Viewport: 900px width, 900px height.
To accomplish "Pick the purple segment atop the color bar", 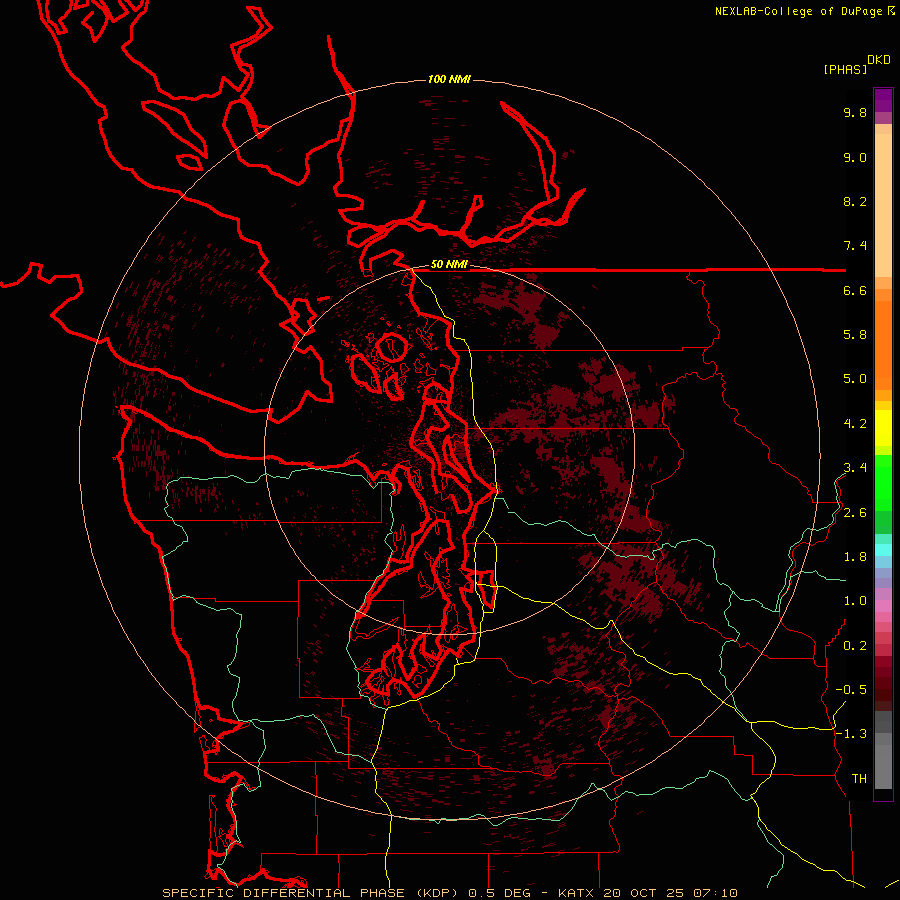I will [x=883, y=100].
